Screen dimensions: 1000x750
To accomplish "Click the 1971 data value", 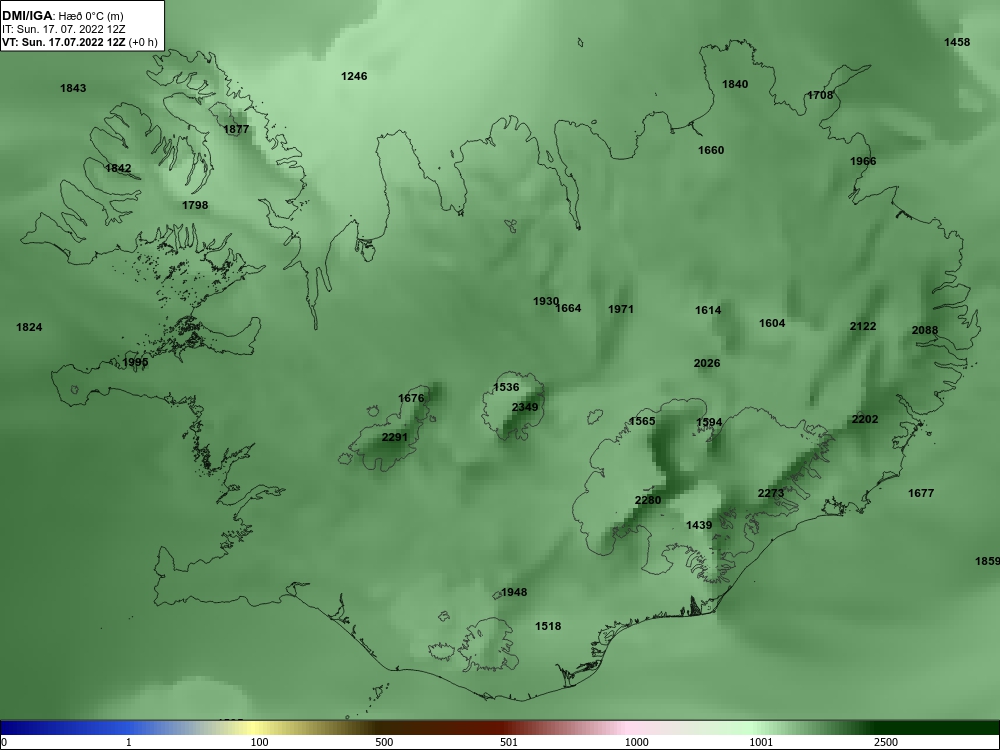I will (621, 309).
